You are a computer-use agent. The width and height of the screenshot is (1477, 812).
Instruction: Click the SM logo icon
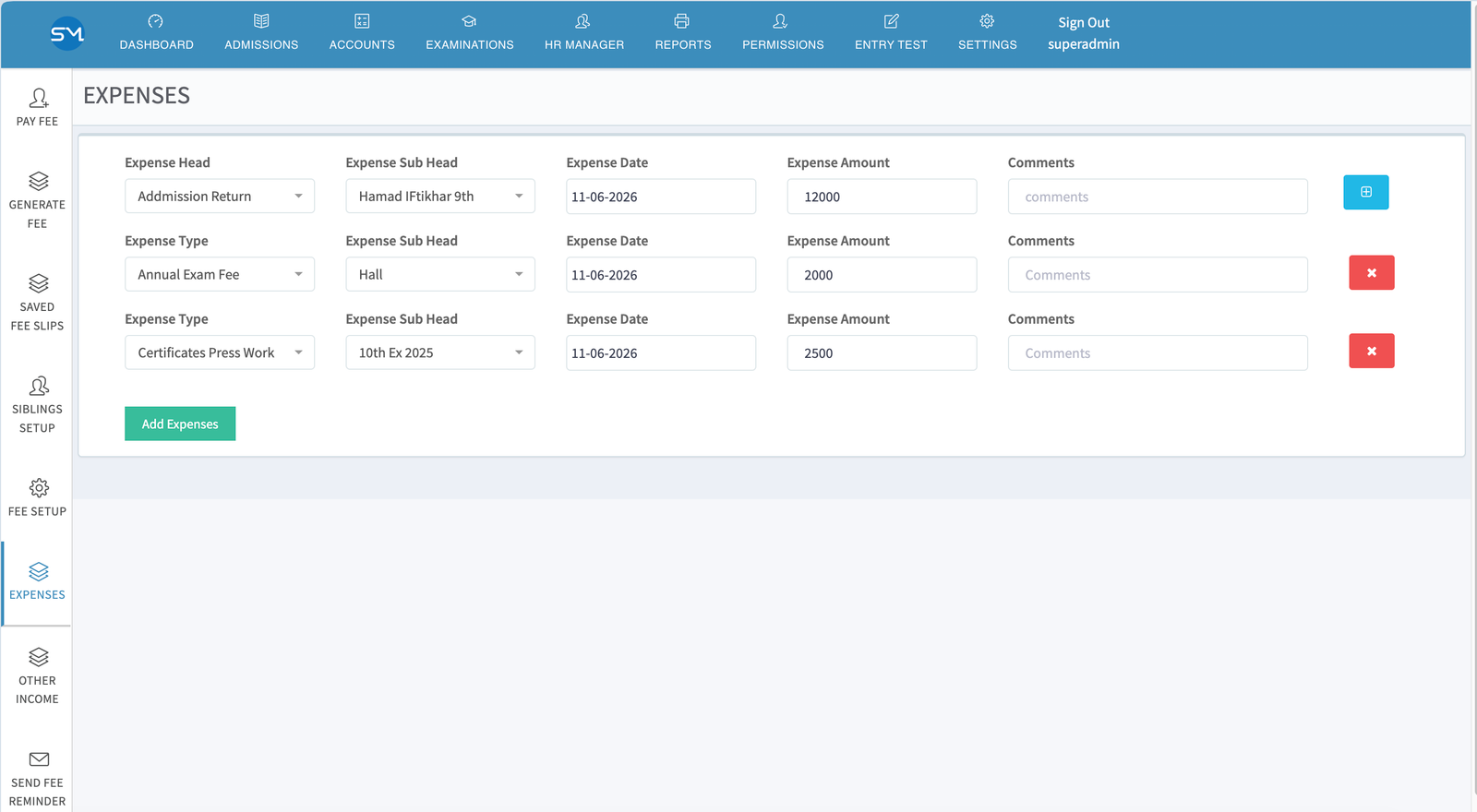pyautogui.click(x=67, y=33)
